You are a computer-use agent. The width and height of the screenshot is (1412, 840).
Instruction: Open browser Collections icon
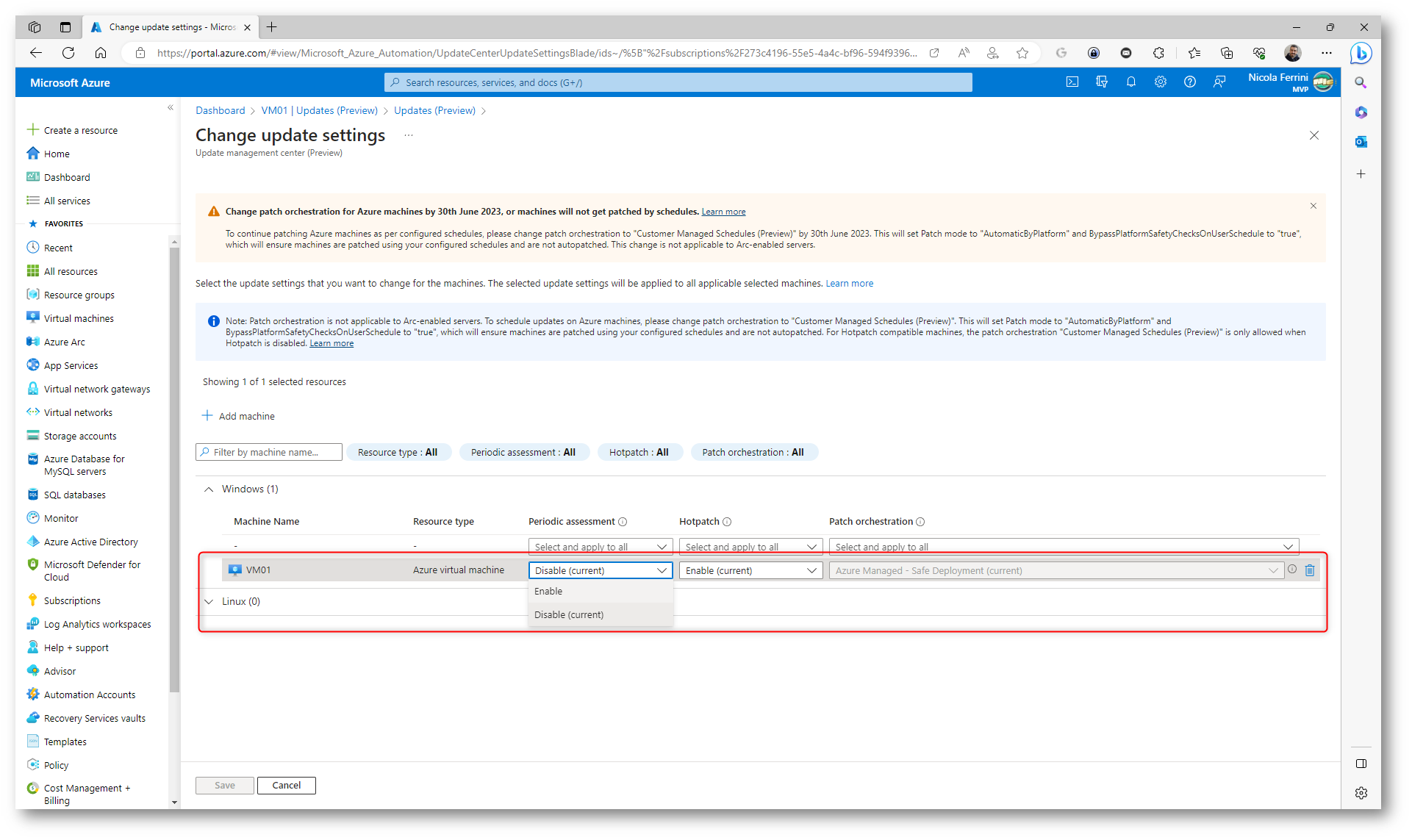pos(1227,53)
